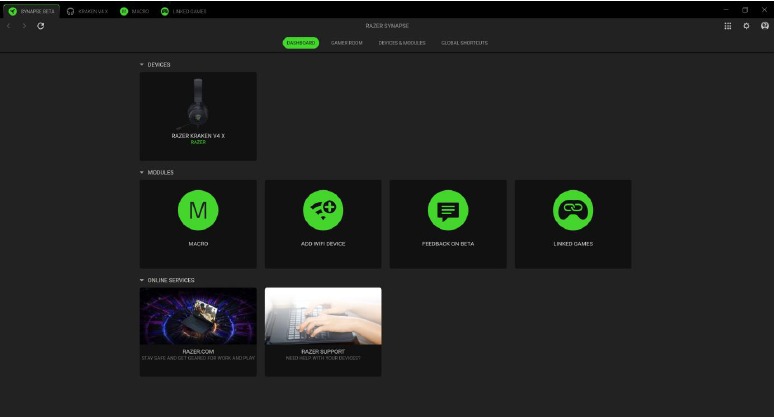Open the Add WiFi Device icon
This screenshot has height=417, width=775.
tap(323, 210)
